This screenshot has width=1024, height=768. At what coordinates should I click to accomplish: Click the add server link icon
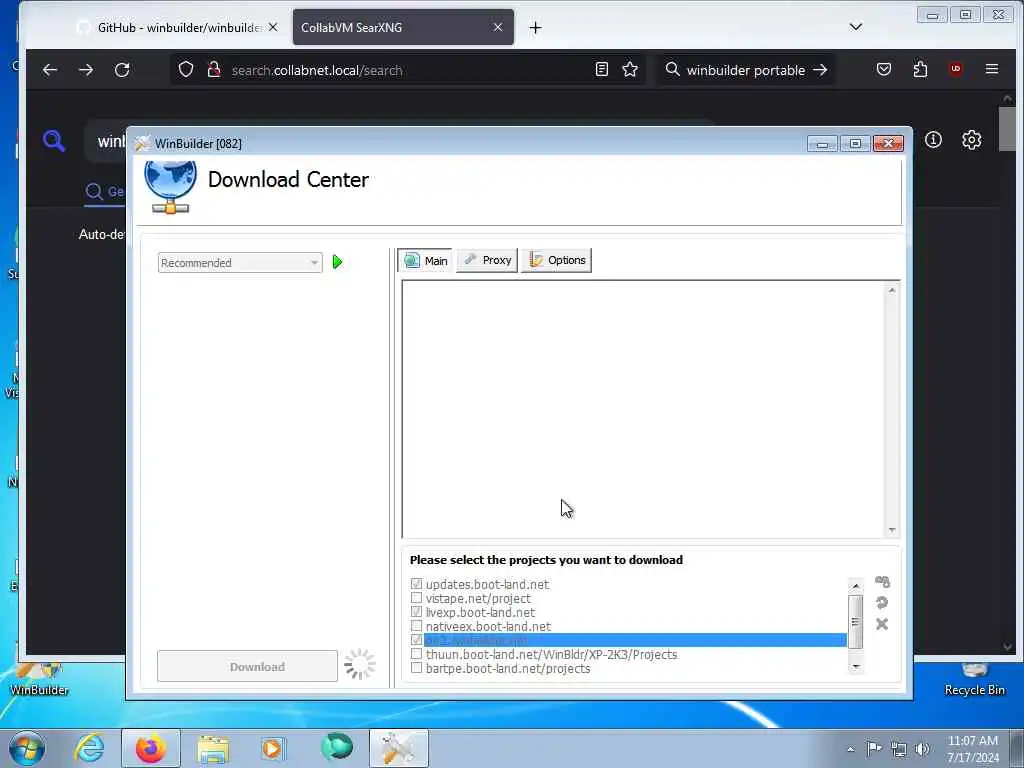click(882, 581)
